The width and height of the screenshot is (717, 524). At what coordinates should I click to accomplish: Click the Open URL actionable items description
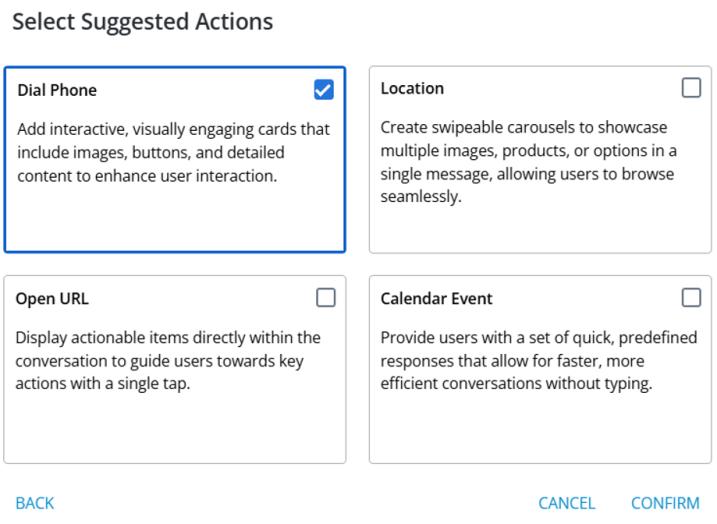[168, 361]
